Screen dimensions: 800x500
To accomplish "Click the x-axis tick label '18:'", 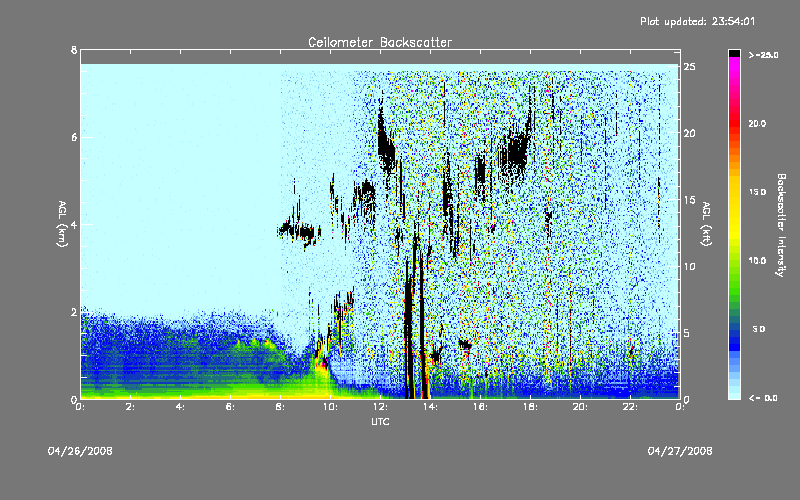I will pyautogui.click(x=531, y=407).
